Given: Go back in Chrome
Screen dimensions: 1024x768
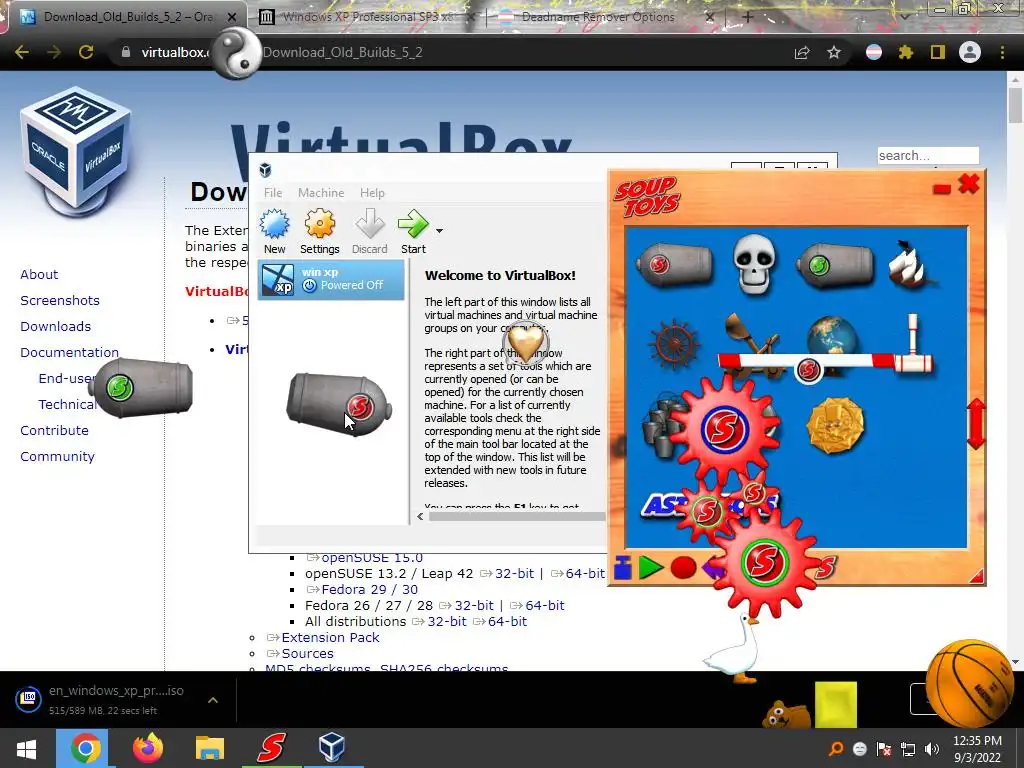Looking at the screenshot, I should (x=22, y=52).
